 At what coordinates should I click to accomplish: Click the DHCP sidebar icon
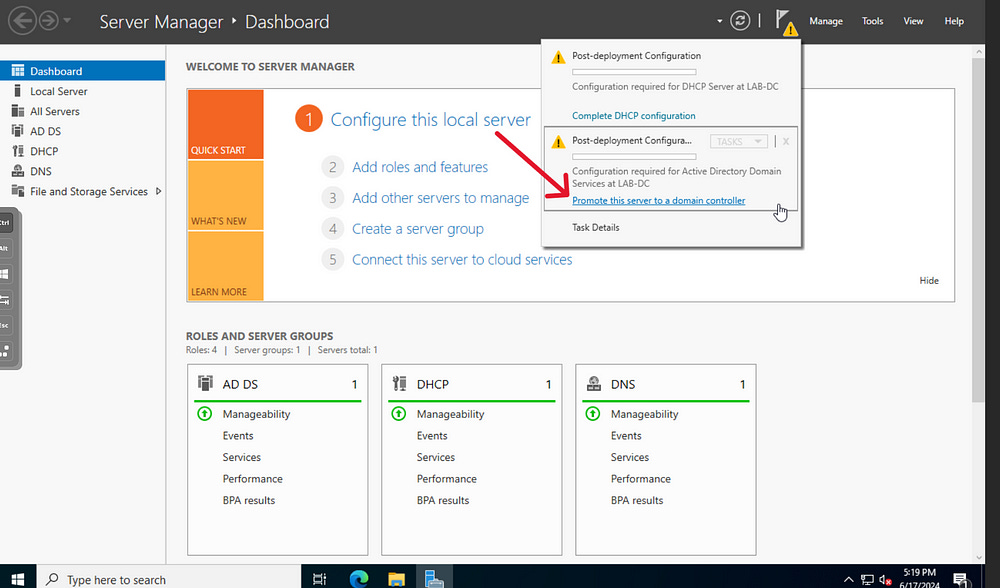[18, 151]
